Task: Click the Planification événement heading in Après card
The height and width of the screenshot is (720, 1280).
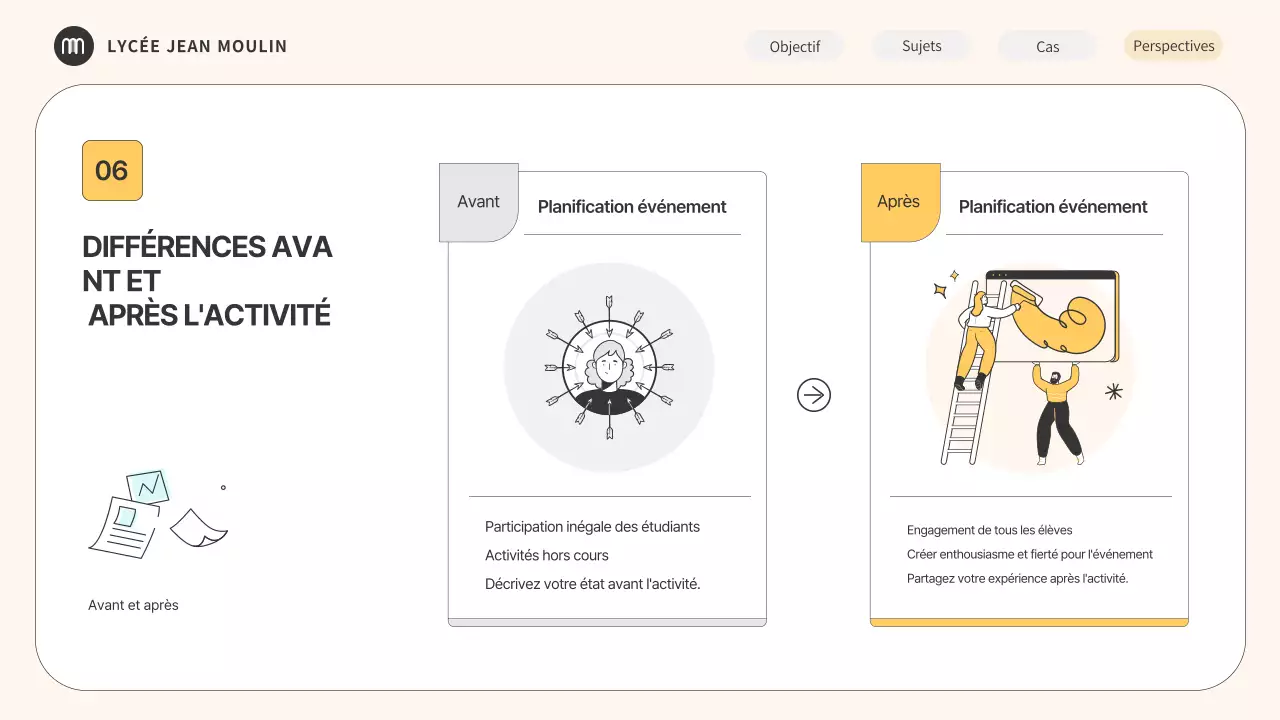Action: tap(1053, 207)
